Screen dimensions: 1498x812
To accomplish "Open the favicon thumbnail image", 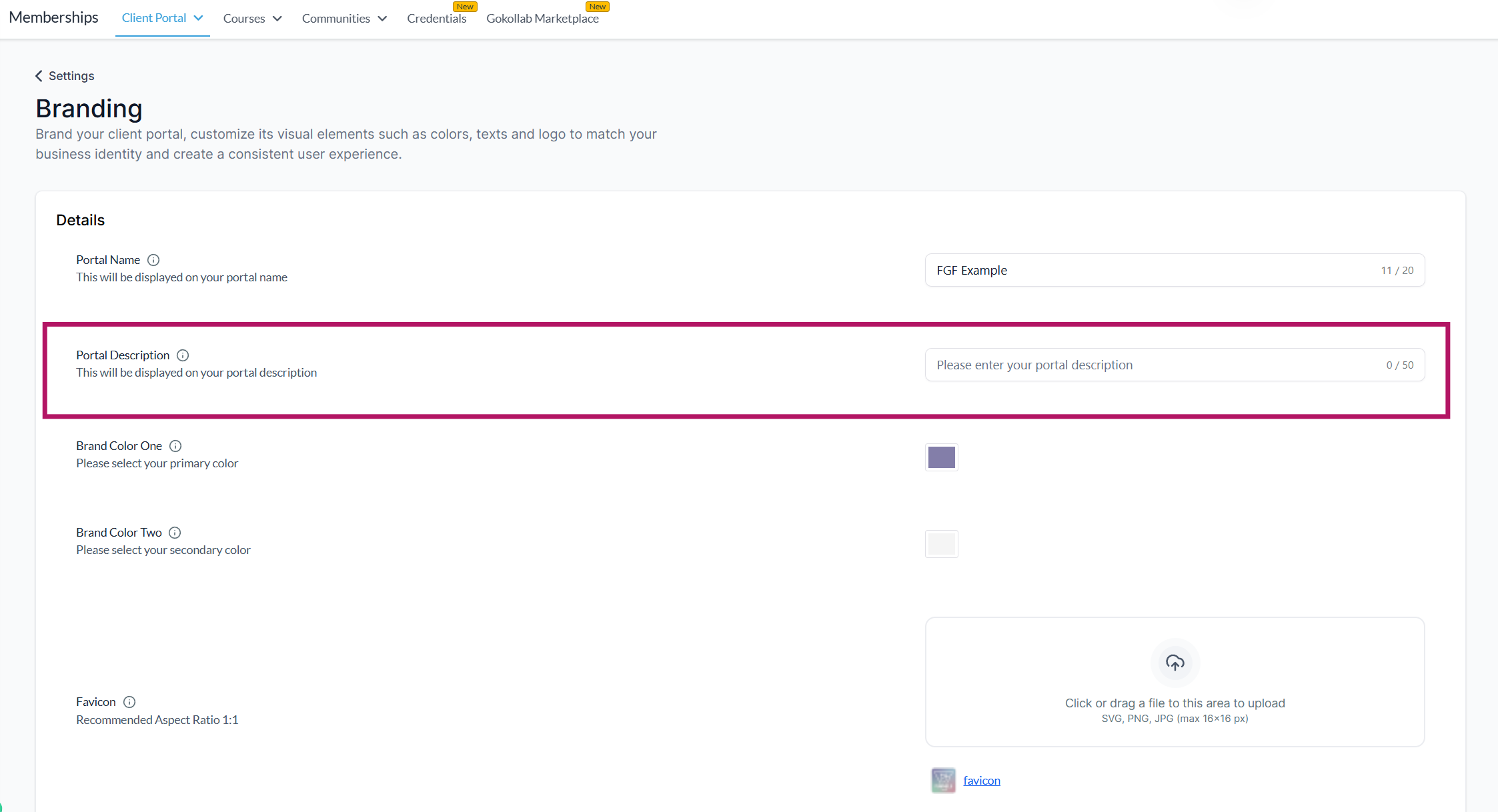I will coord(943,780).
